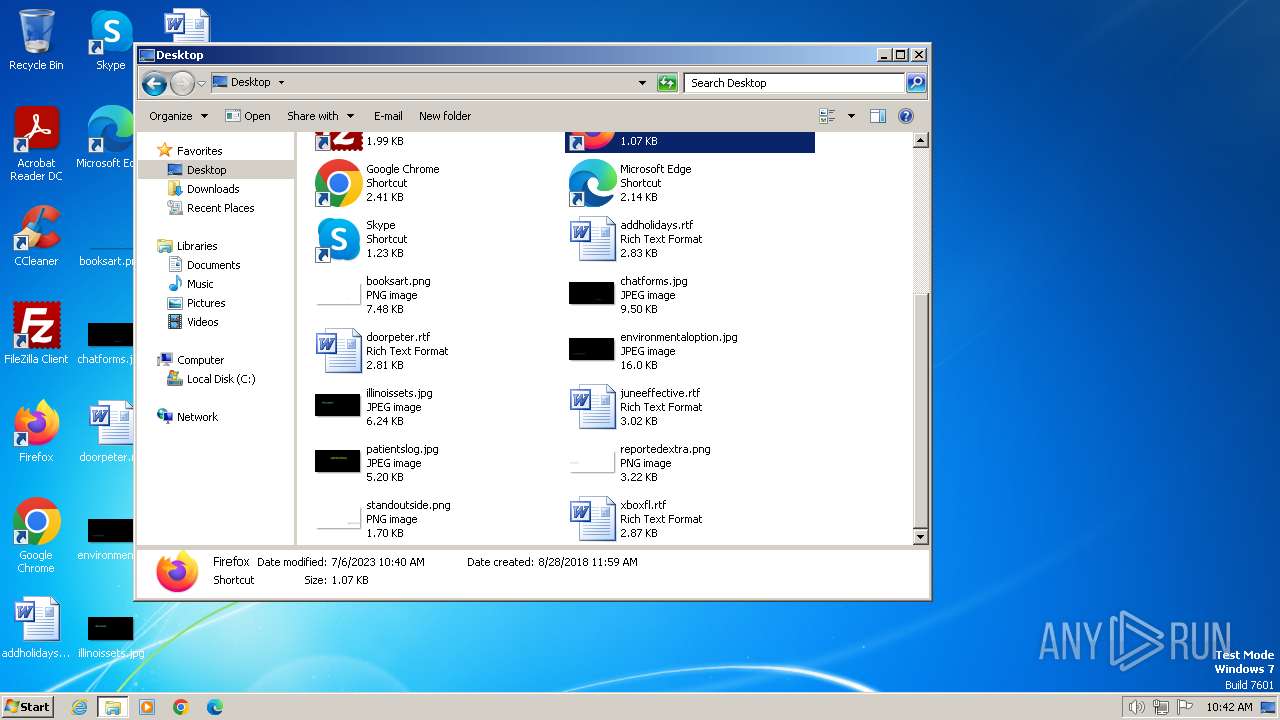This screenshot has height=720, width=1280.
Task: Open Chrome from the taskbar
Action: tap(181, 707)
